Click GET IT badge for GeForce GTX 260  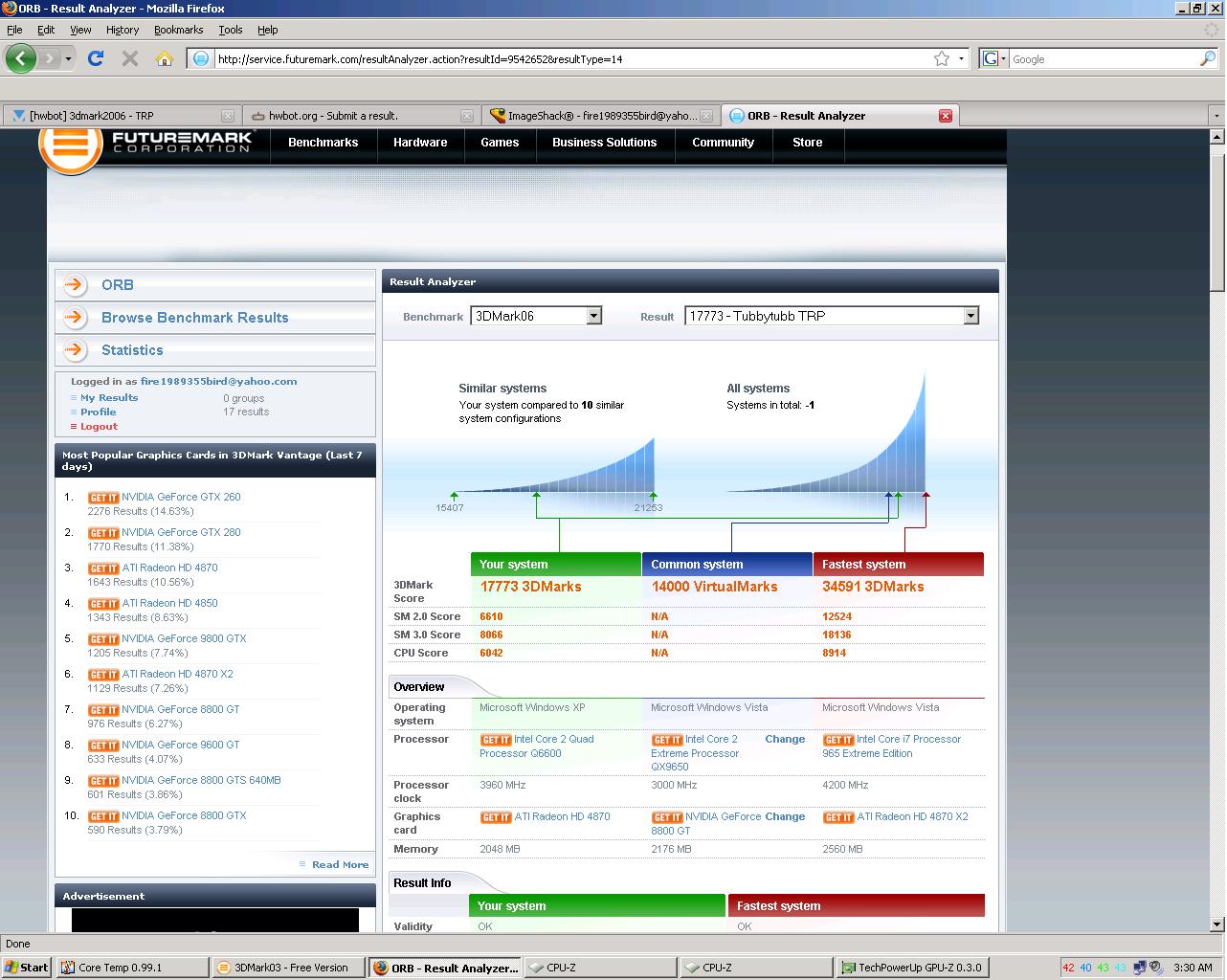[103, 498]
